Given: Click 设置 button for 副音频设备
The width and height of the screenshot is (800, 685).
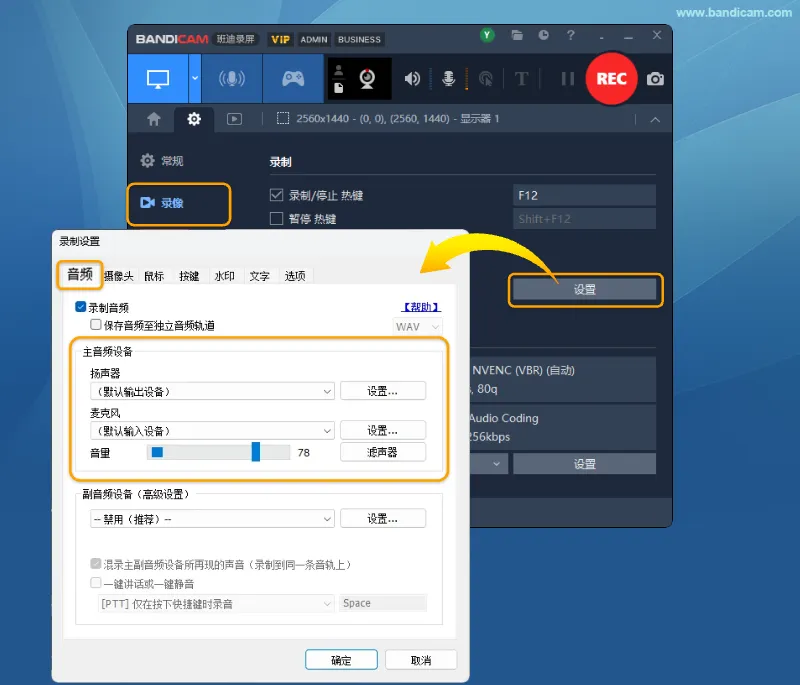Looking at the screenshot, I should [383, 518].
